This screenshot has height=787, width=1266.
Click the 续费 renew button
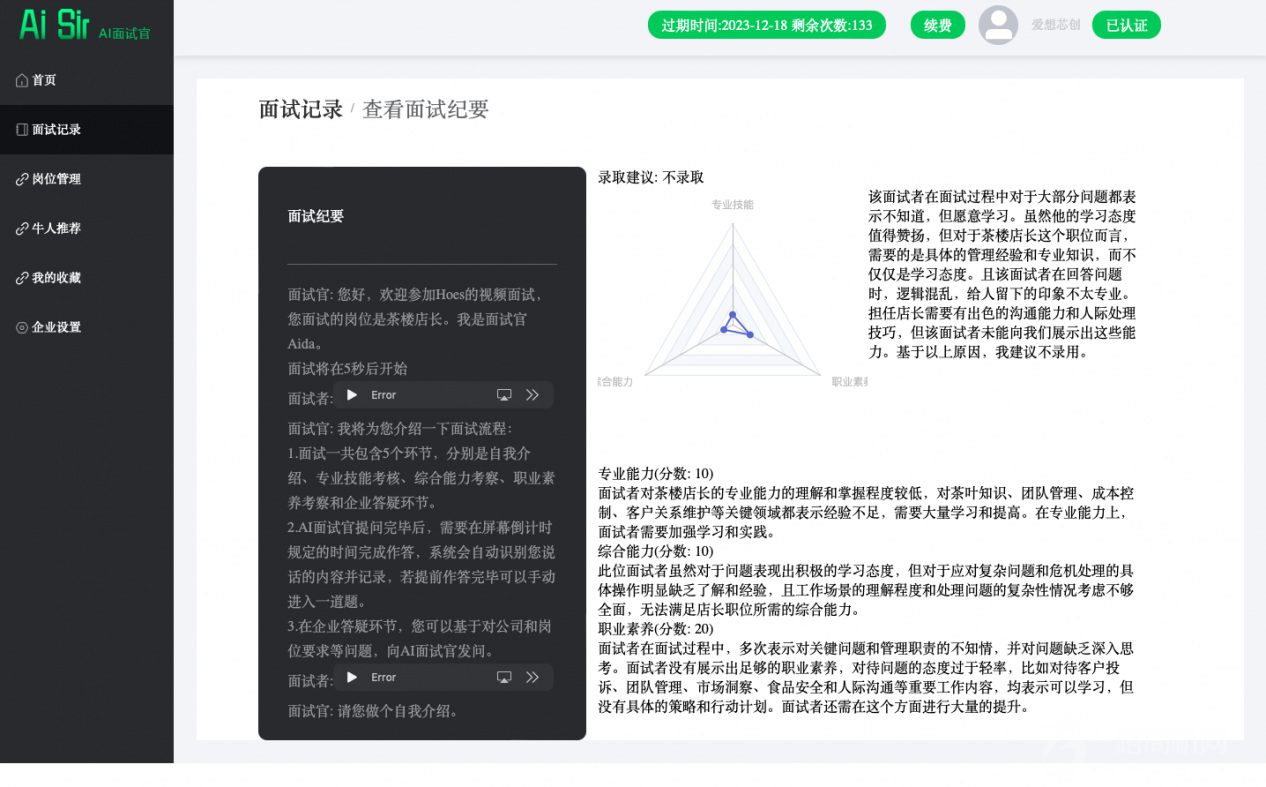pos(937,25)
